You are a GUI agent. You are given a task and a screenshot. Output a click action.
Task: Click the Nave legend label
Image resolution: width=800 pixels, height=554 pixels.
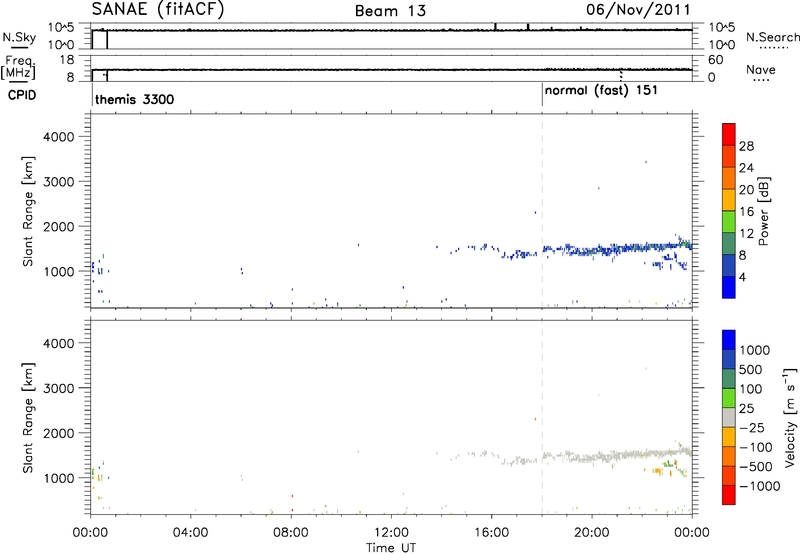click(761, 69)
